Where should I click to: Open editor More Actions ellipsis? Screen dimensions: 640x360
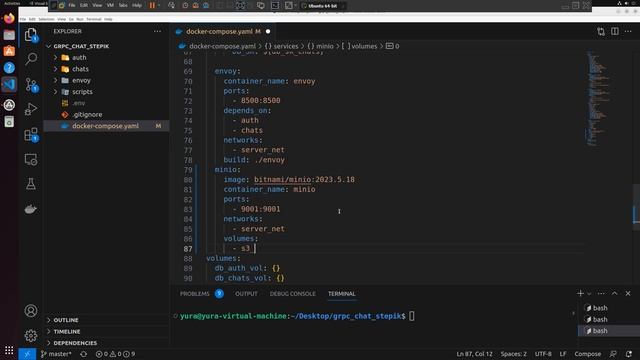coord(628,31)
